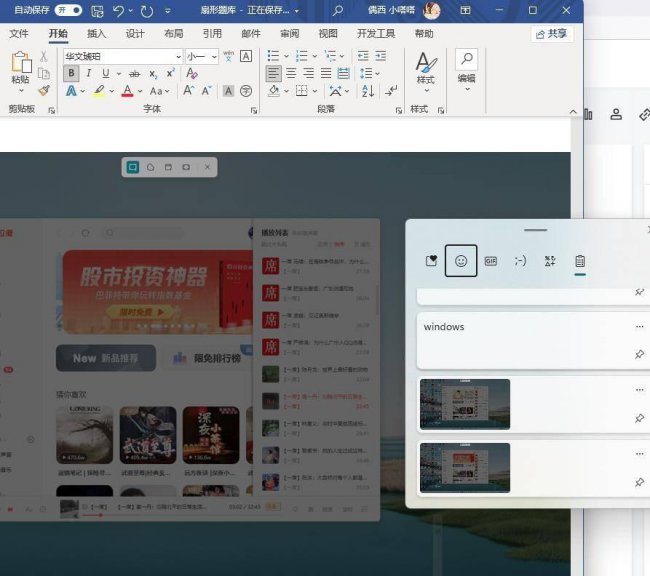Open the font name 华文琥珀 dropdown
Screen dimensions: 650x576
click(179, 57)
